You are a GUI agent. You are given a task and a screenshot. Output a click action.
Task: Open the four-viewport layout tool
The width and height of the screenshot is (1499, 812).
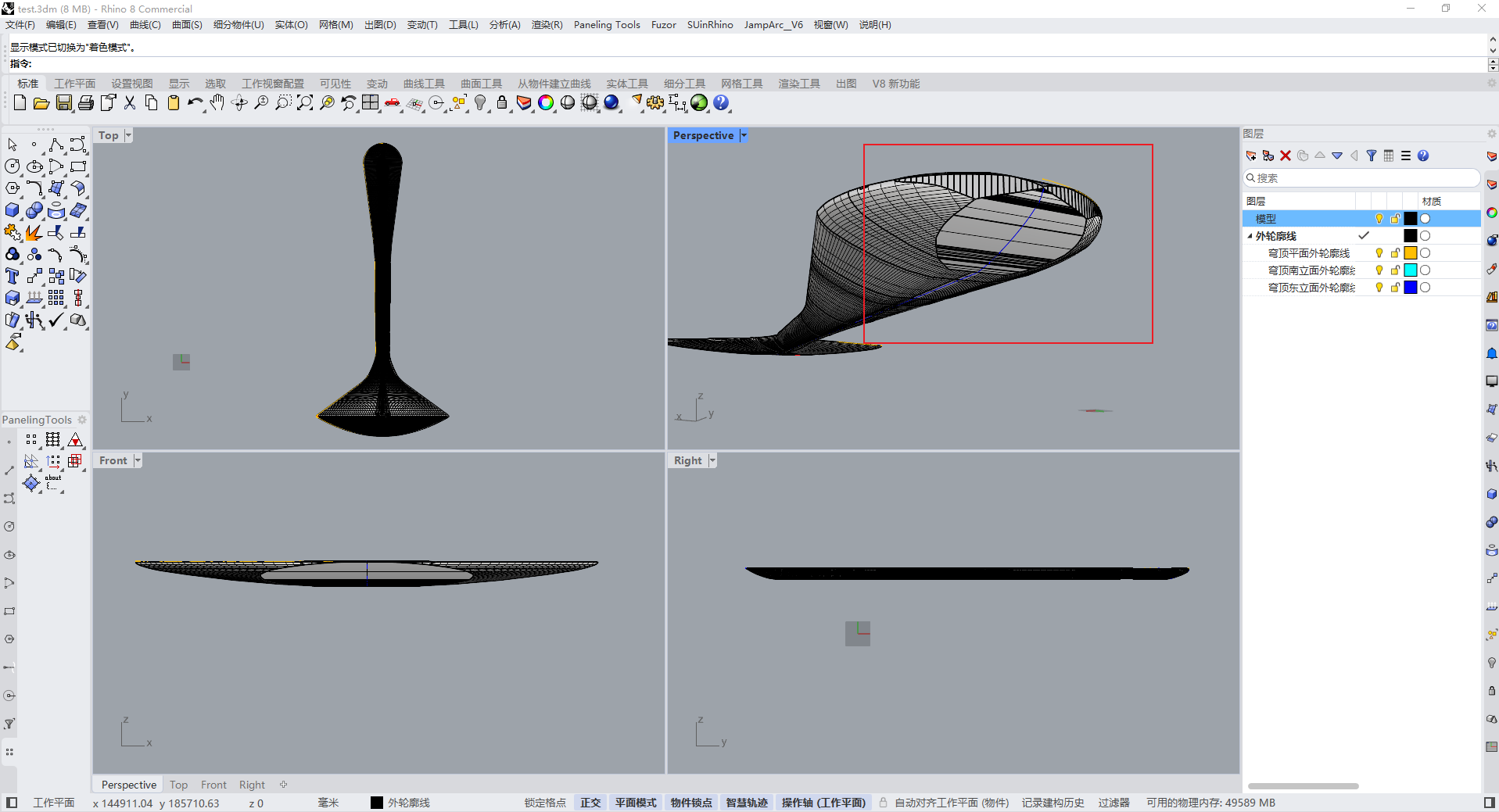click(x=370, y=103)
